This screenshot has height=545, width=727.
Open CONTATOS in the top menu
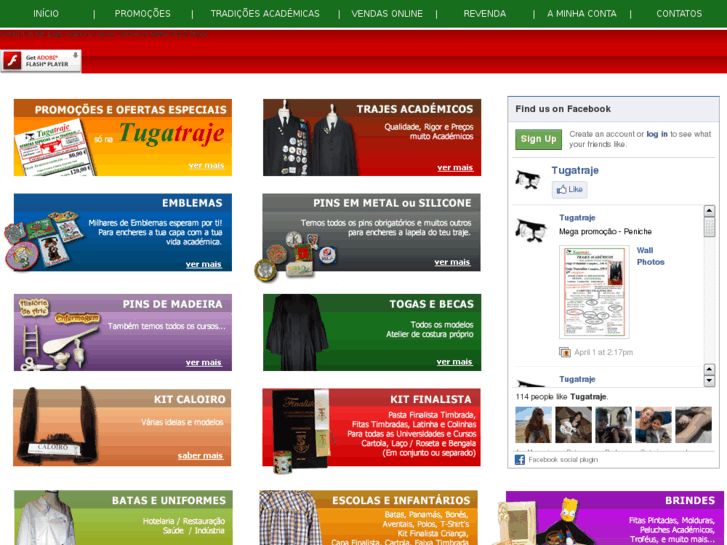(x=679, y=13)
